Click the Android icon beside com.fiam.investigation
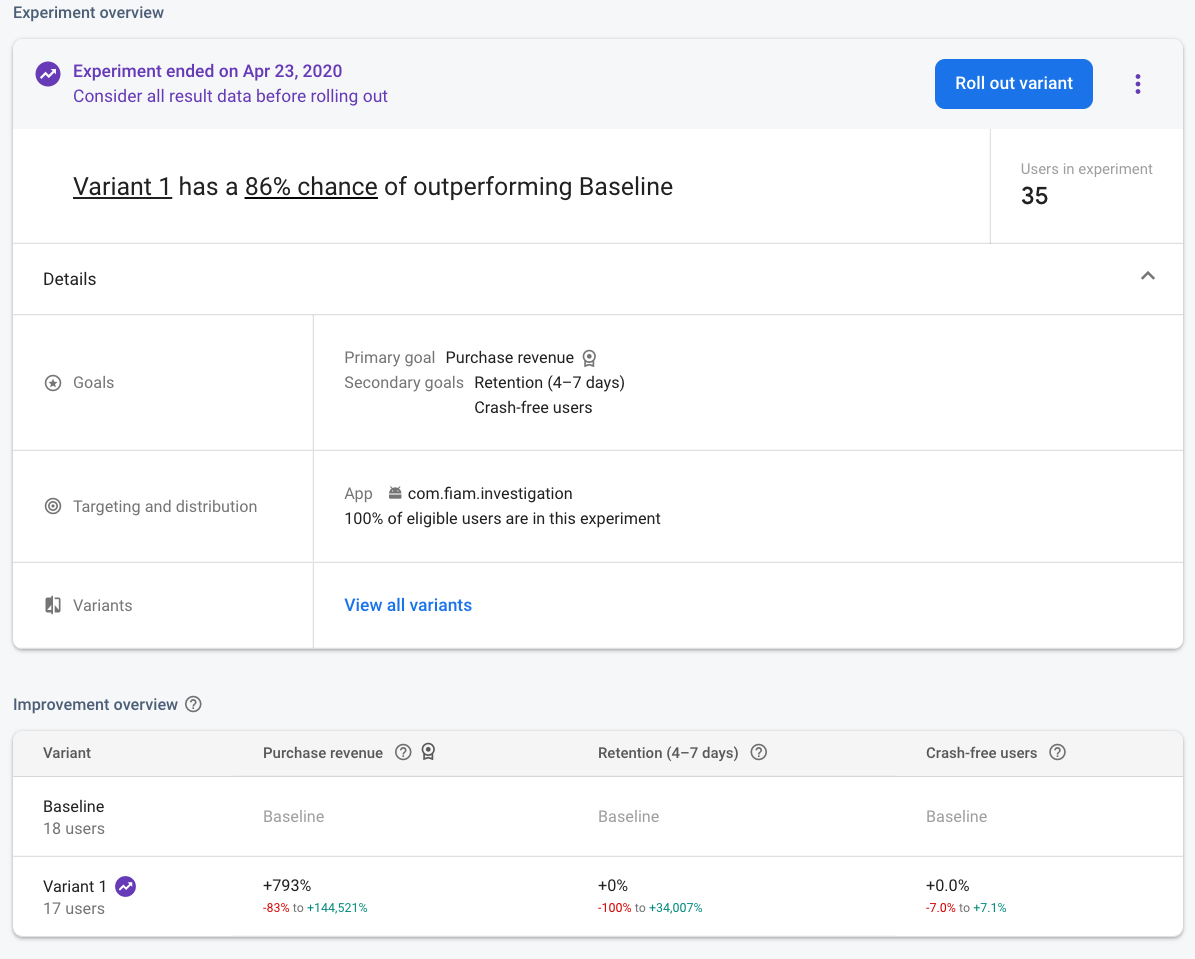This screenshot has height=959, width=1195. pyautogui.click(x=395, y=494)
